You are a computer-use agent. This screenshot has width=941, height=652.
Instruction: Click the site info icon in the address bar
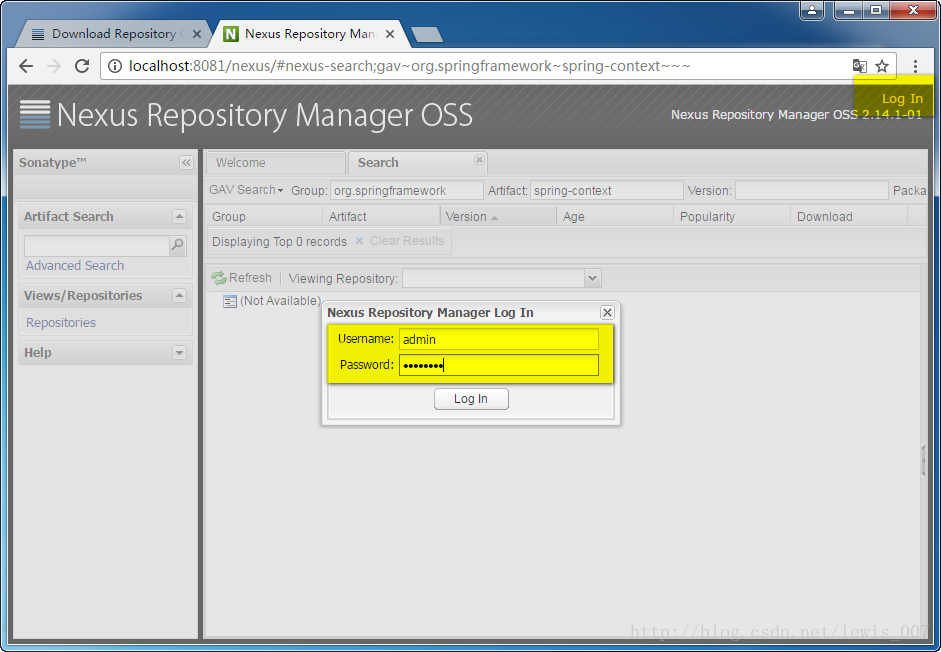coord(115,66)
